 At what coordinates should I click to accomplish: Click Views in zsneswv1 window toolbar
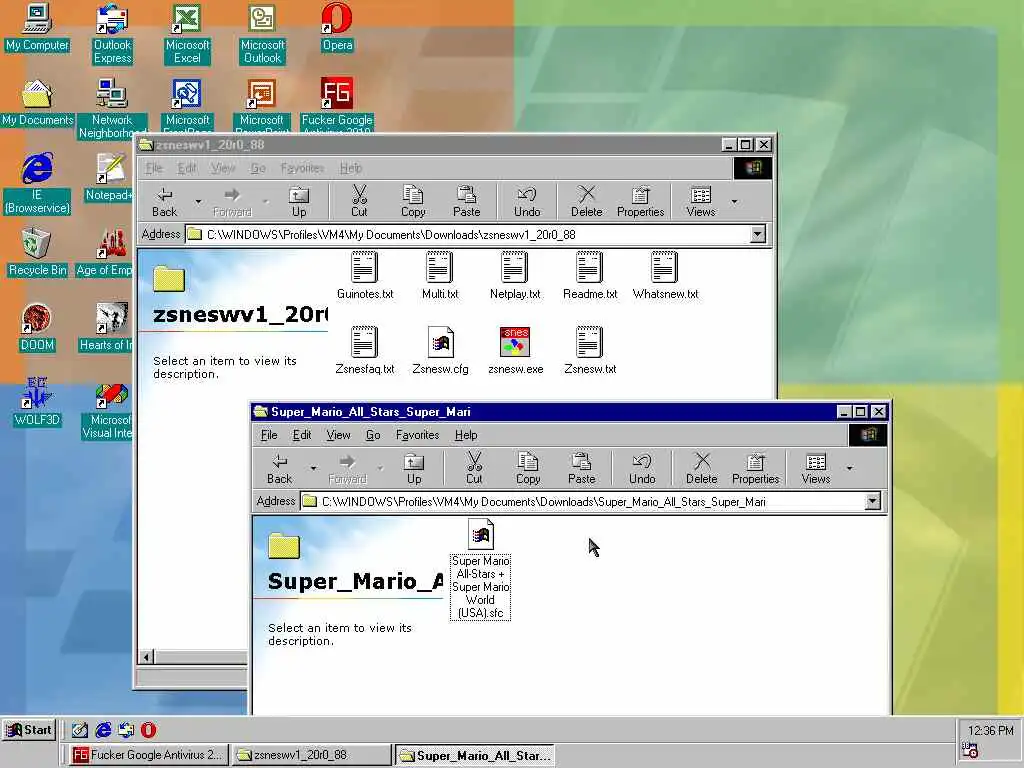click(701, 202)
